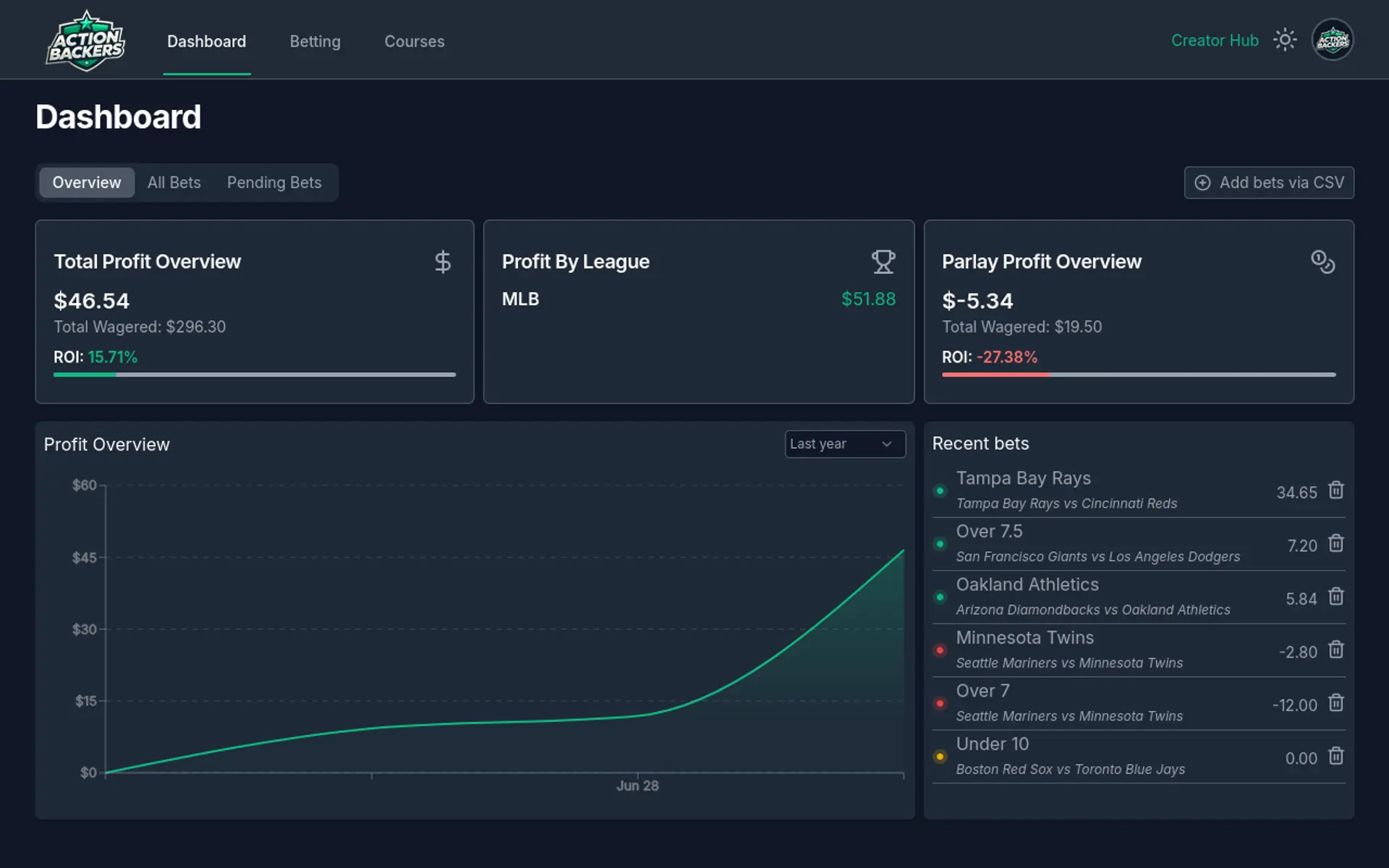Click the -2.80 bet amount
The width and height of the screenshot is (1389, 868).
tap(1298, 652)
